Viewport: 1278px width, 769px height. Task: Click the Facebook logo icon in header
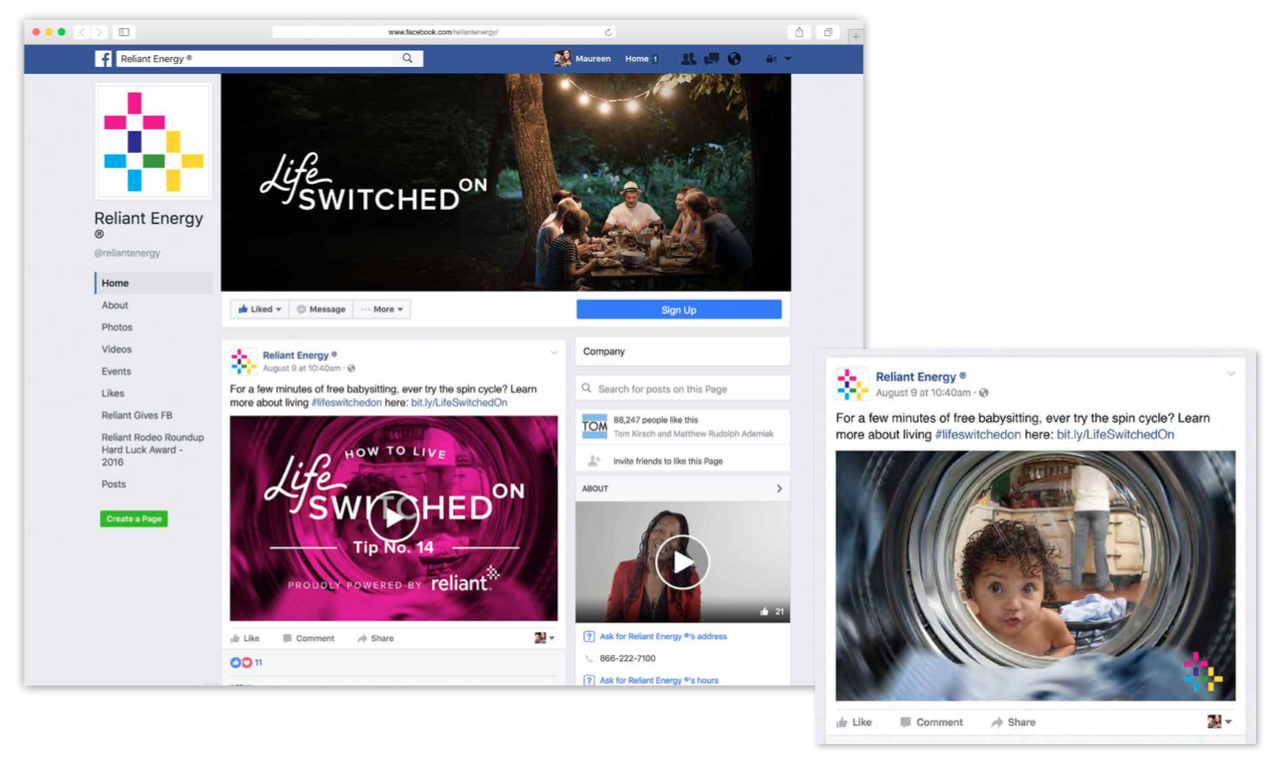pyautogui.click(x=103, y=59)
